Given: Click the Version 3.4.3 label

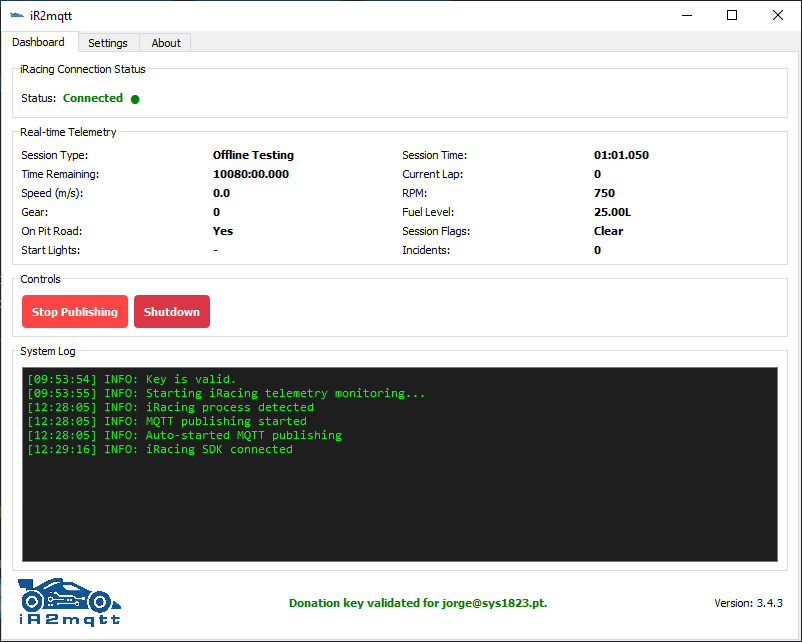Looking at the screenshot, I should point(748,603).
